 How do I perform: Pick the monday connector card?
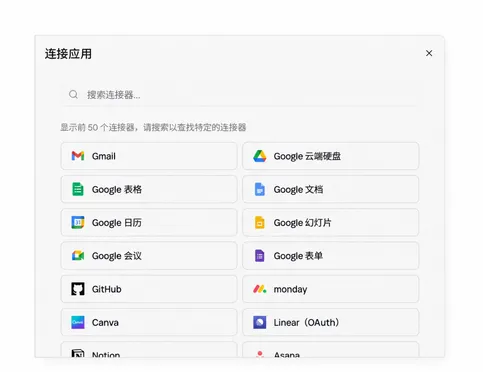(x=331, y=289)
